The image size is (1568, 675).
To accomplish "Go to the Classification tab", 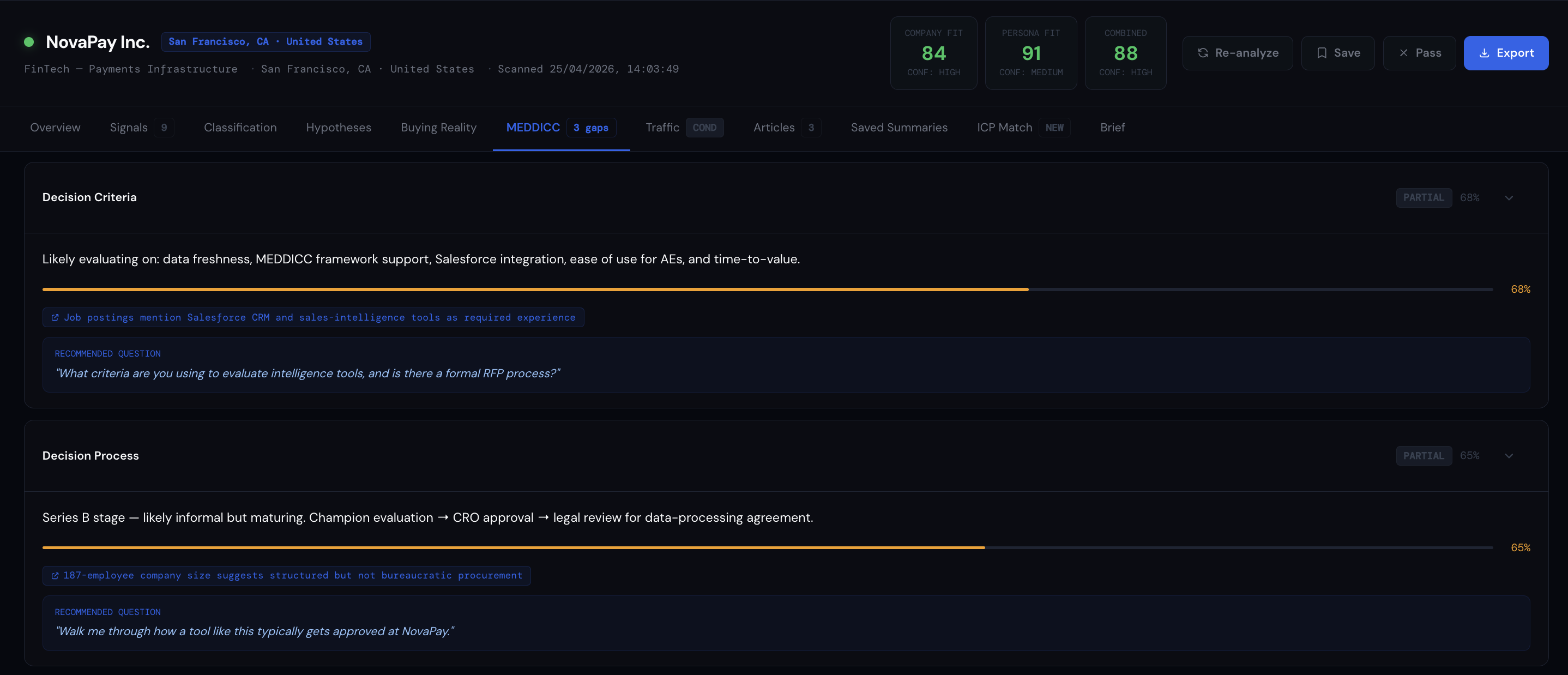I will coord(240,127).
